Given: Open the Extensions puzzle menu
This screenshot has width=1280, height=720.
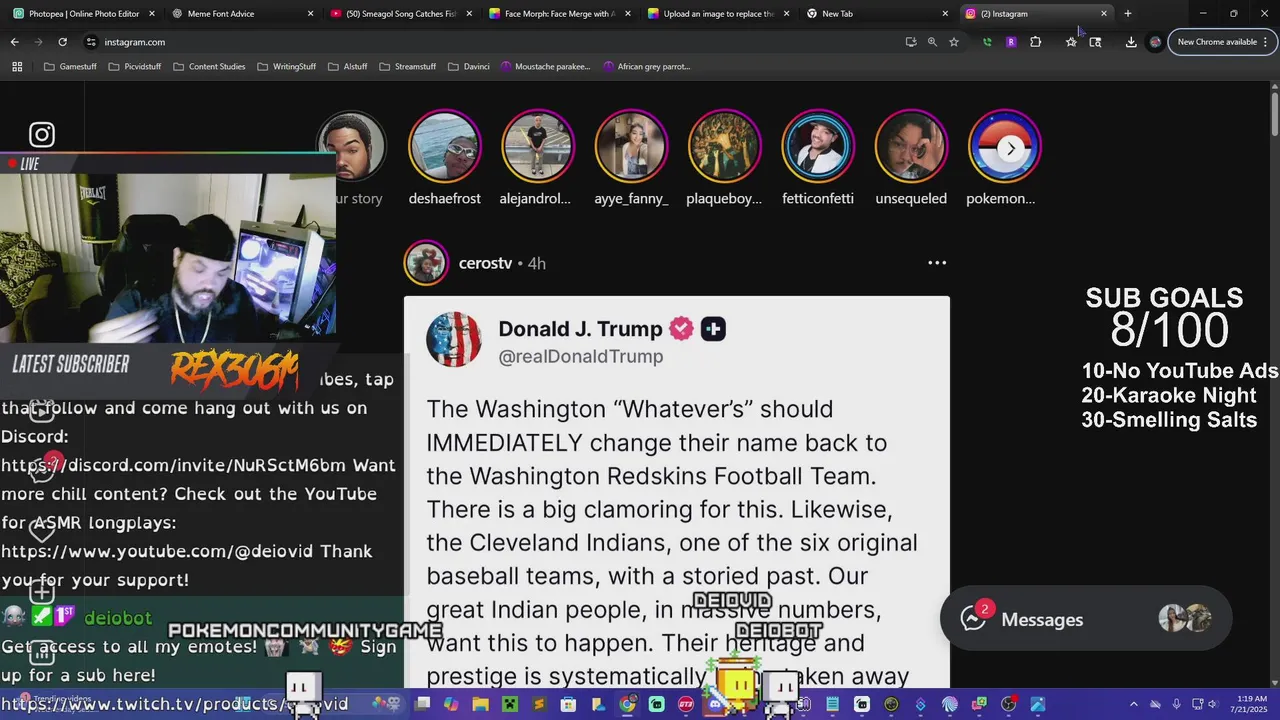Looking at the screenshot, I should coord(1035,42).
